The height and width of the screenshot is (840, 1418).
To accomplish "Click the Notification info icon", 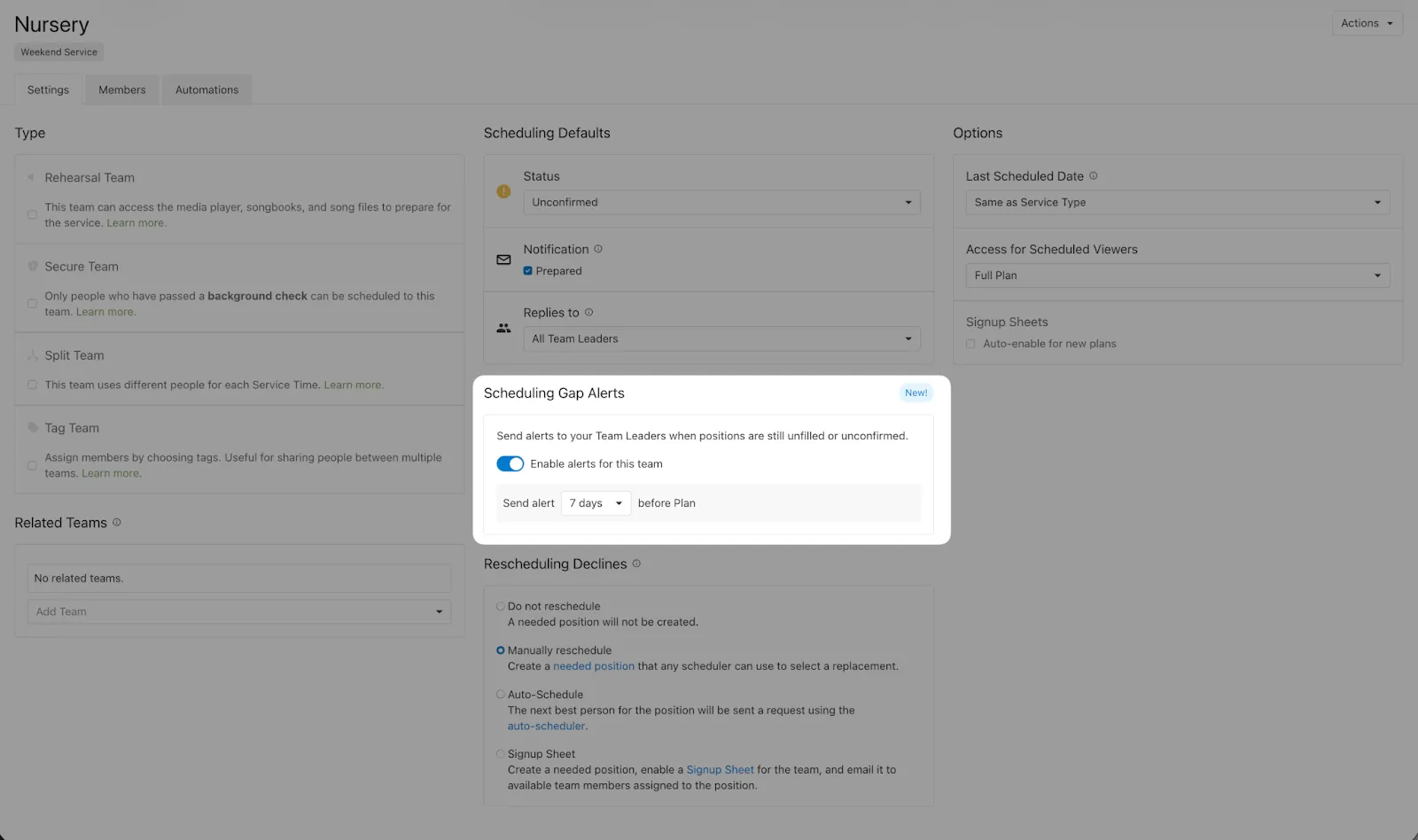I will click(x=598, y=249).
